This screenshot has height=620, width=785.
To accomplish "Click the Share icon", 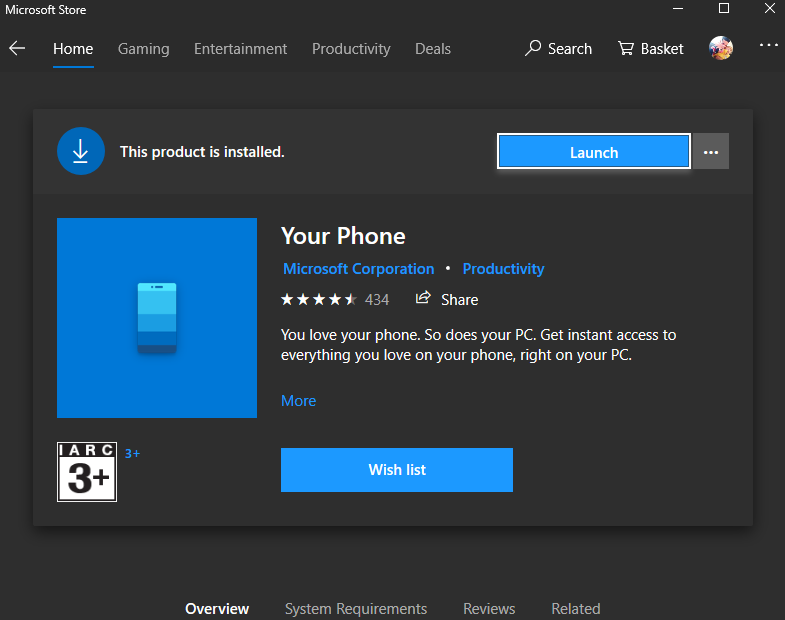I will [x=423, y=298].
